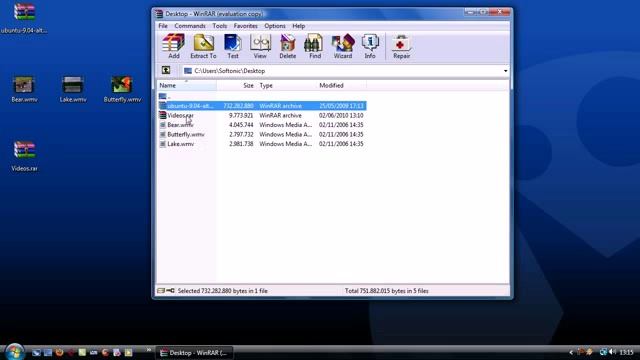Screen dimensions: 640x360
Task: Open the Extract To tool
Action: click(x=203, y=47)
